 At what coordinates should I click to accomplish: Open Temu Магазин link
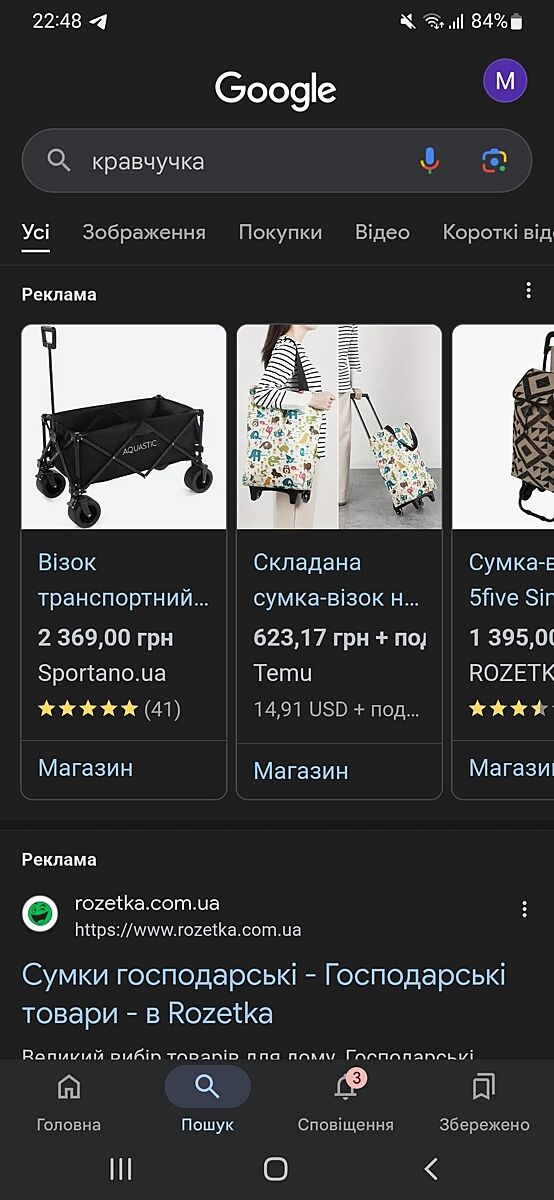click(x=301, y=771)
